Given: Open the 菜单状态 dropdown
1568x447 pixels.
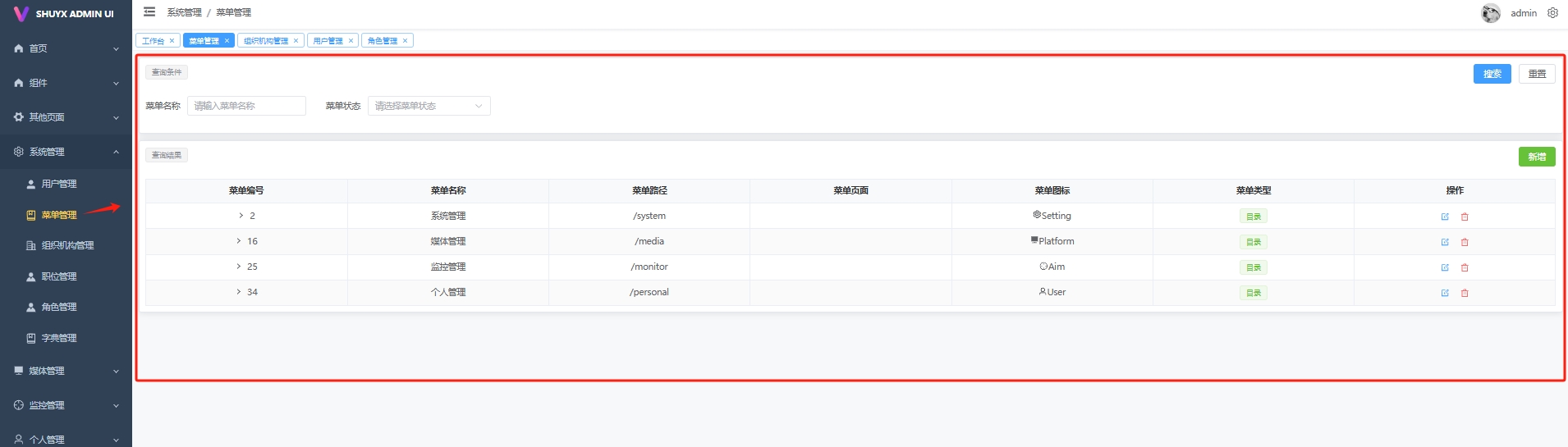Looking at the screenshot, I should 429,106.
